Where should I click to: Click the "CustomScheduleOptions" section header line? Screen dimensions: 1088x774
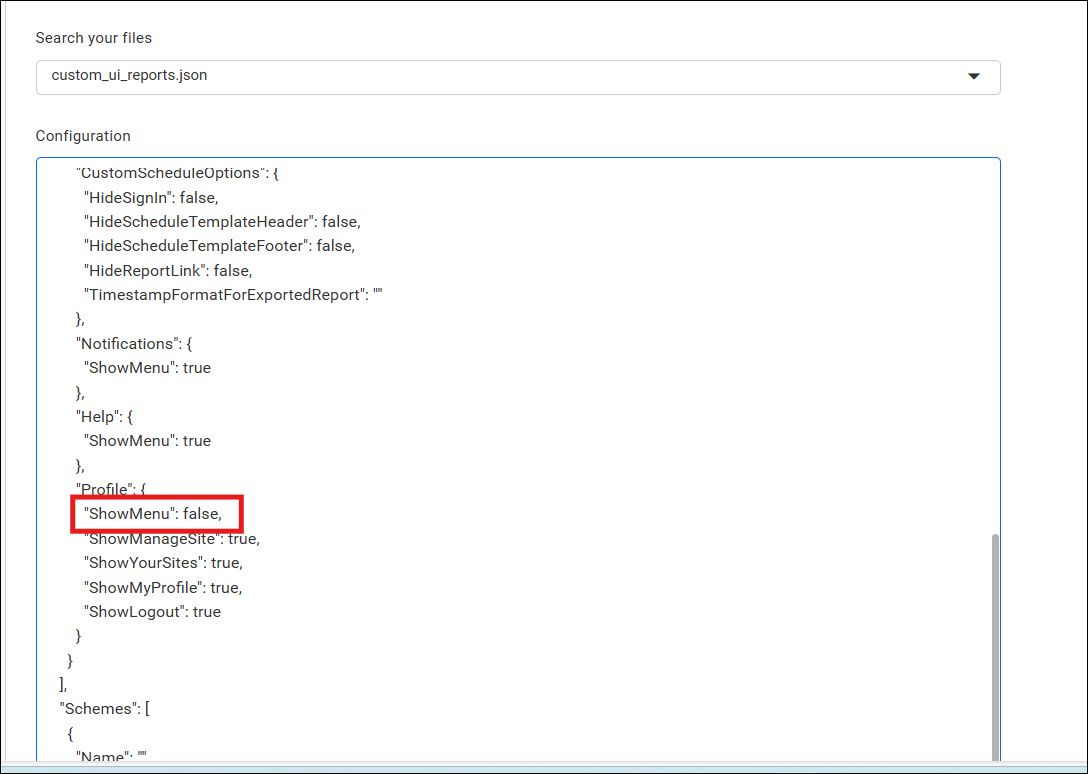[177, 173]
